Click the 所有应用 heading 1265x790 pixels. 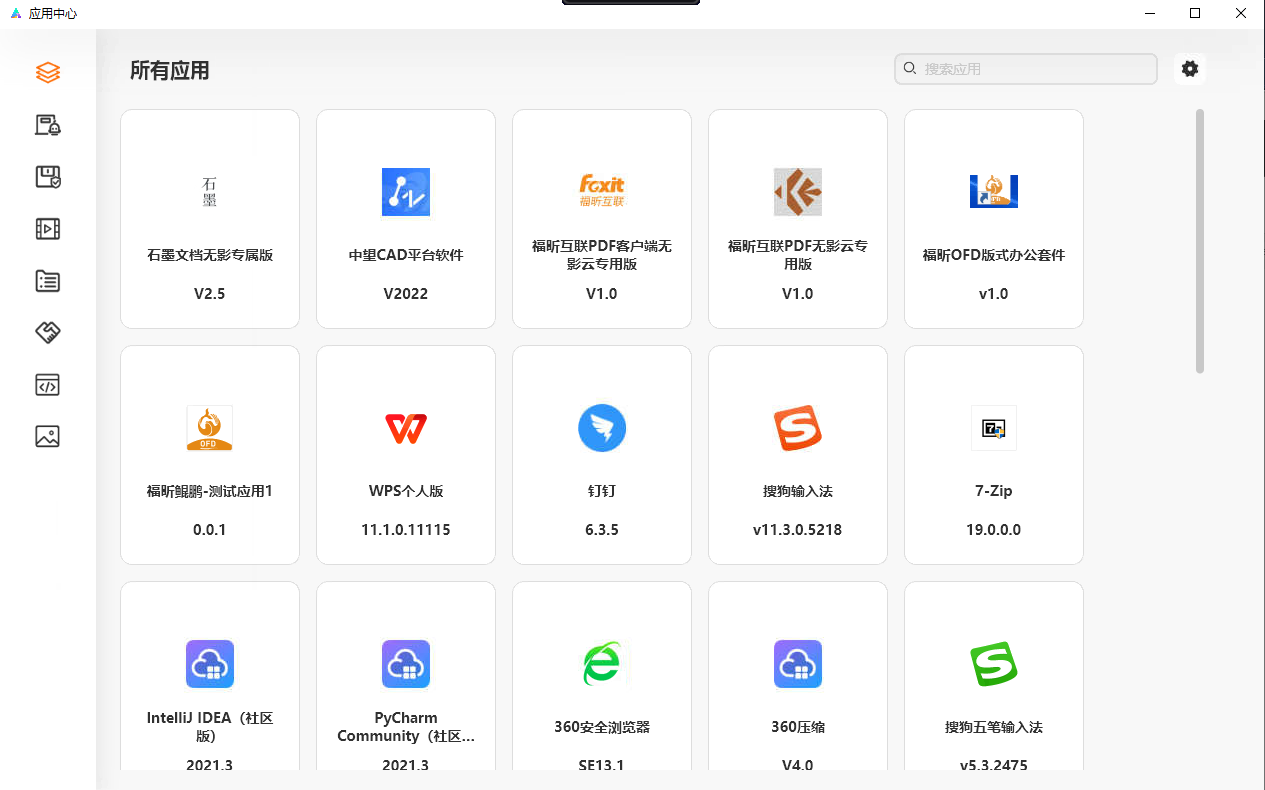tap(170, 71)
